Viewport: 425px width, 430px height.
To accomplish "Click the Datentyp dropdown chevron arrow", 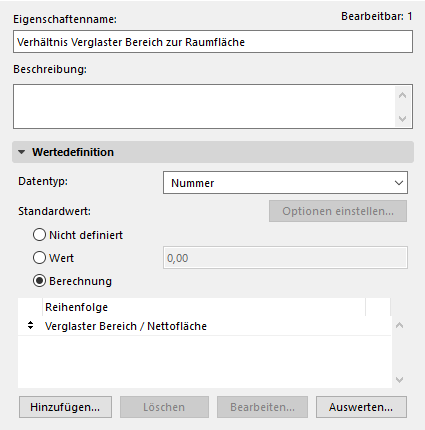I will click(x=399, y=183).
